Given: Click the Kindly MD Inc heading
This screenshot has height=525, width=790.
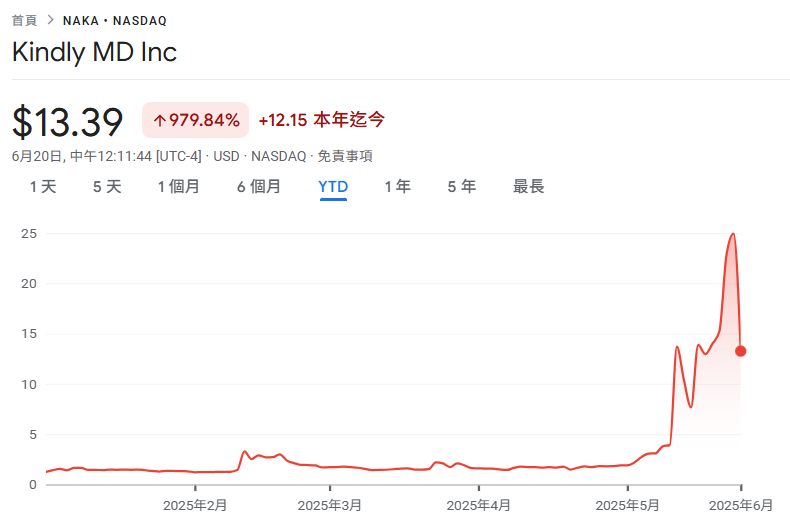Looking at the screenshot, I should [x=94, y=53].
